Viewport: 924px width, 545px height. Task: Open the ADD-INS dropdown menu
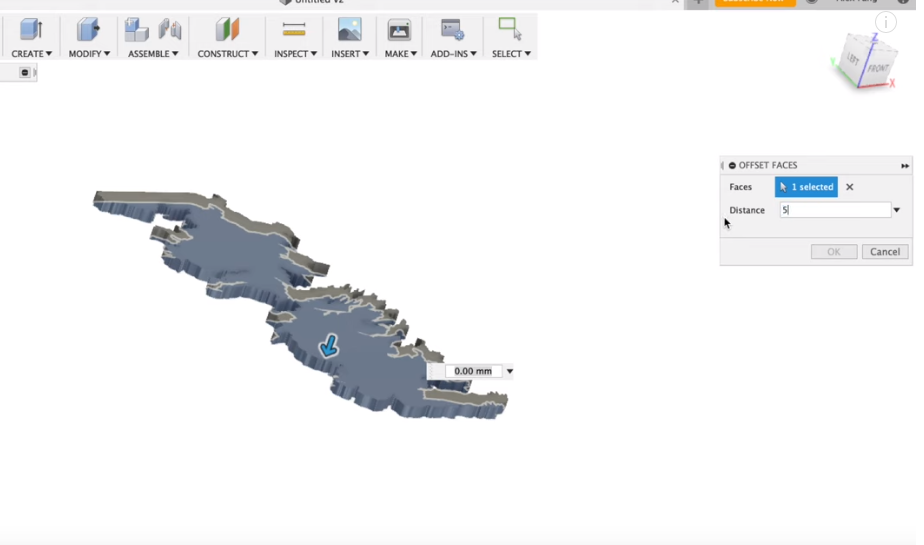click(x=453, y=54)
